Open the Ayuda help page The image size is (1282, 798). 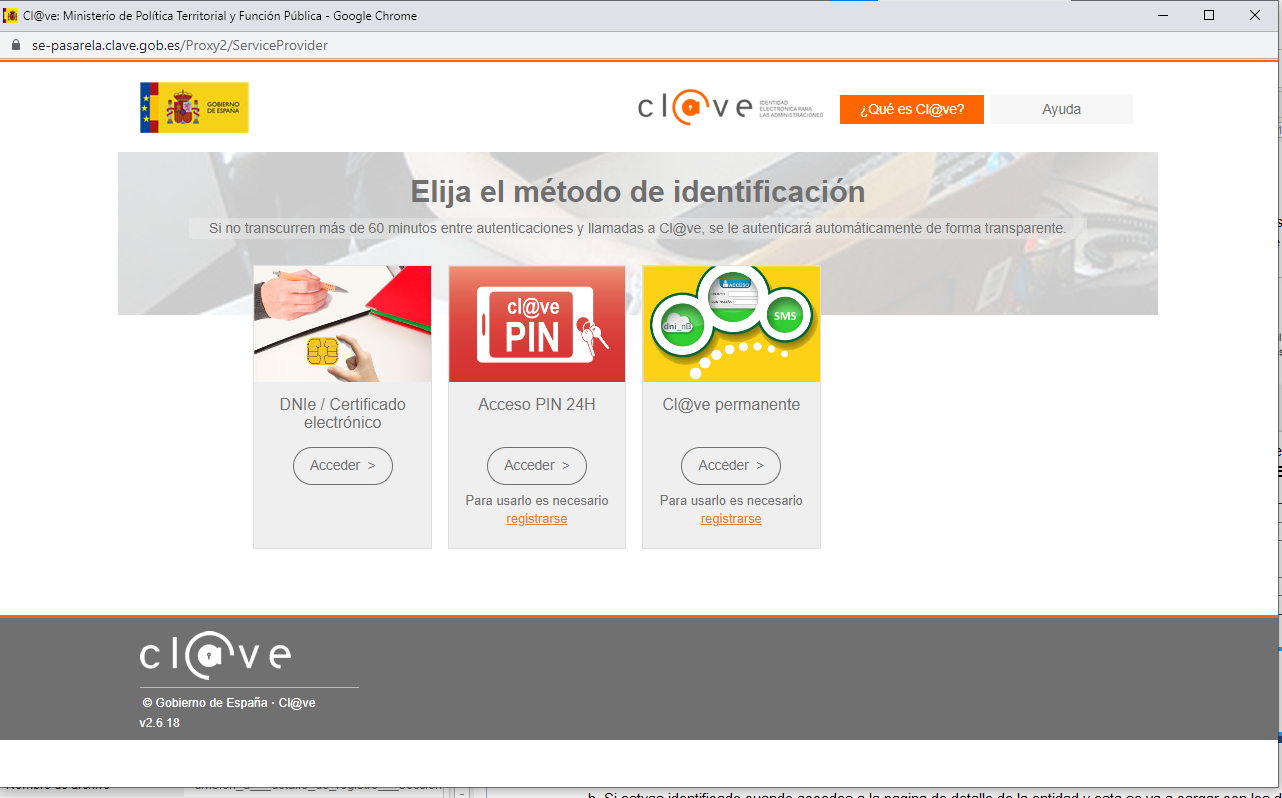point(1061,110)
